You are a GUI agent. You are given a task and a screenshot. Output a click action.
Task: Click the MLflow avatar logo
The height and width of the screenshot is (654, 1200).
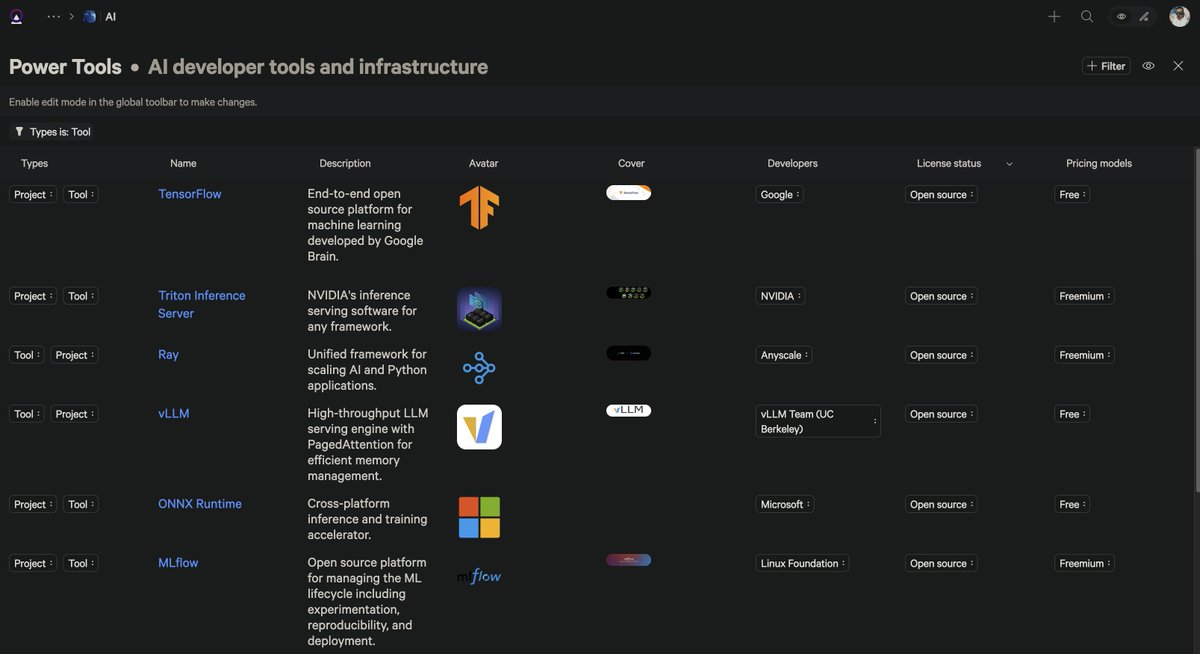coord(479,576)
